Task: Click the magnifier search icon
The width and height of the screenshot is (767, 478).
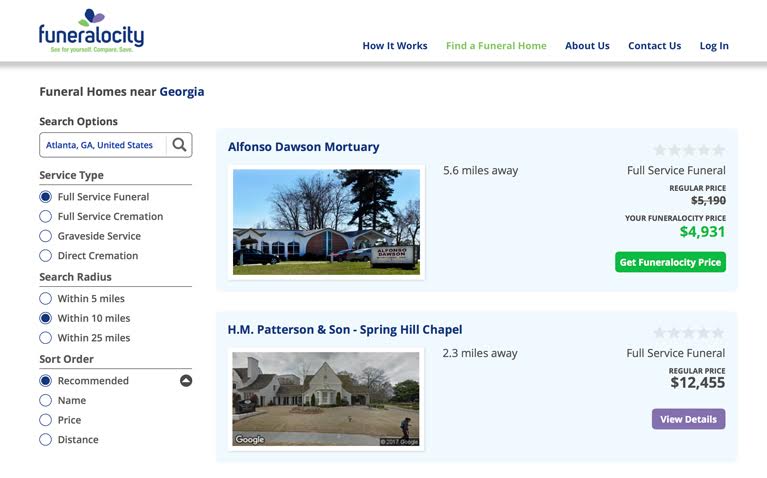Action: point(179,145)
